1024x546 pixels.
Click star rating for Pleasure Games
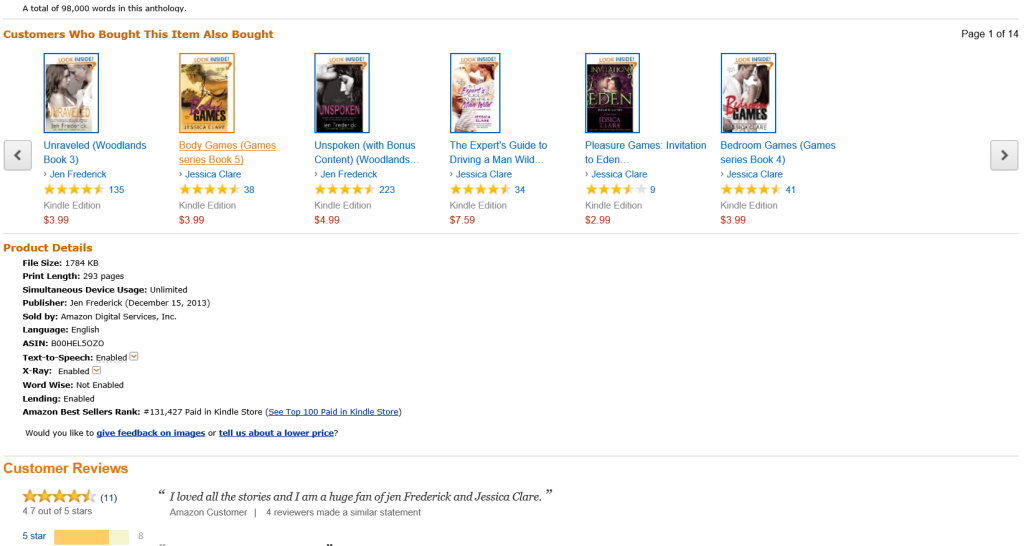[x=615, y=189]
